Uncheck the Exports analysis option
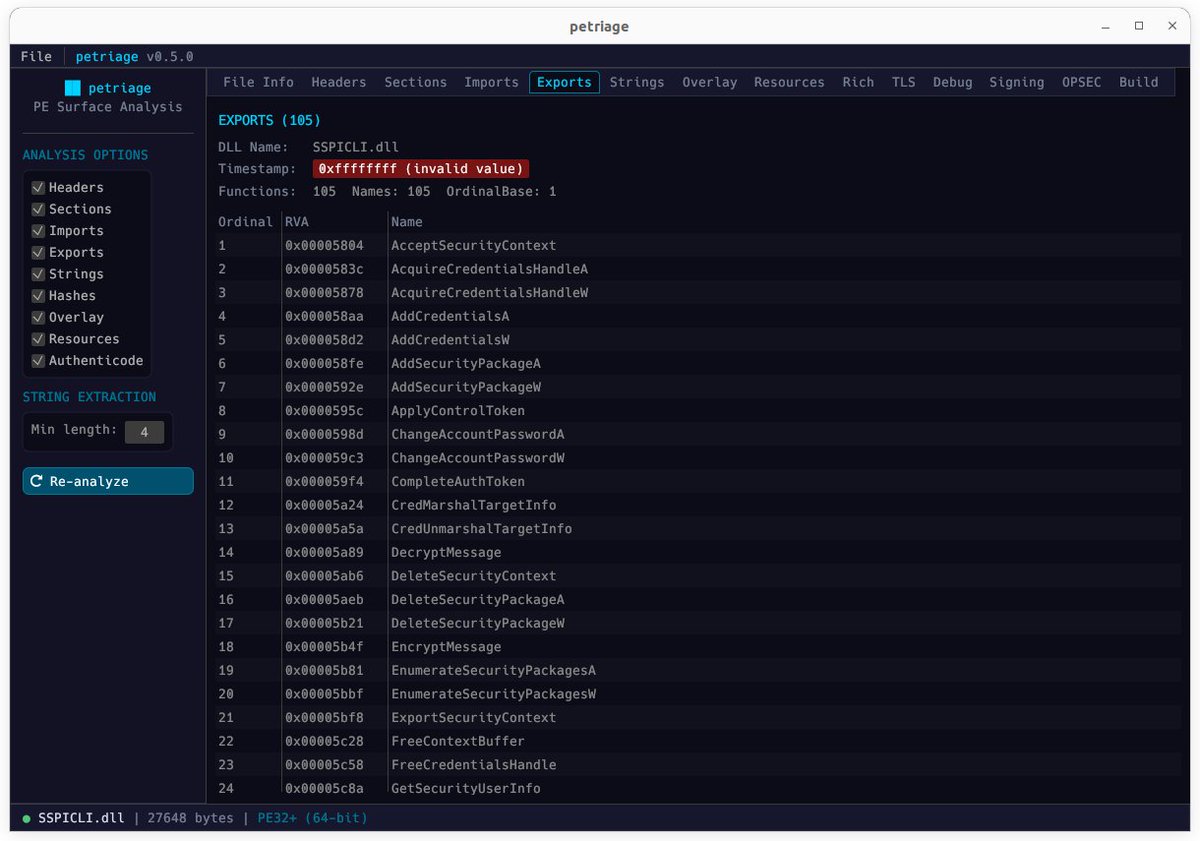 [x=38, y=252]
